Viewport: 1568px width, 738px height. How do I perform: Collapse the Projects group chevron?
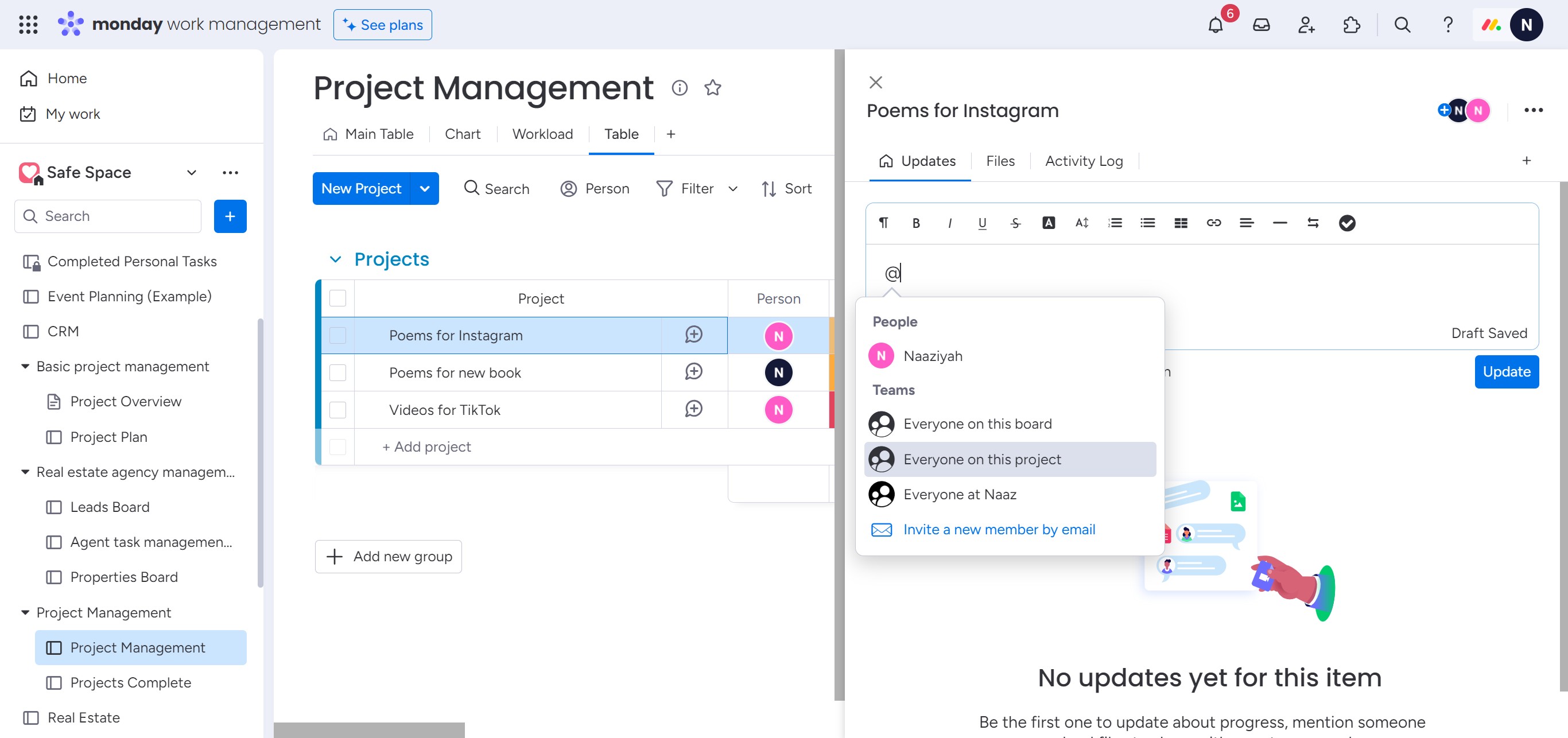click(x=335, y=260)
